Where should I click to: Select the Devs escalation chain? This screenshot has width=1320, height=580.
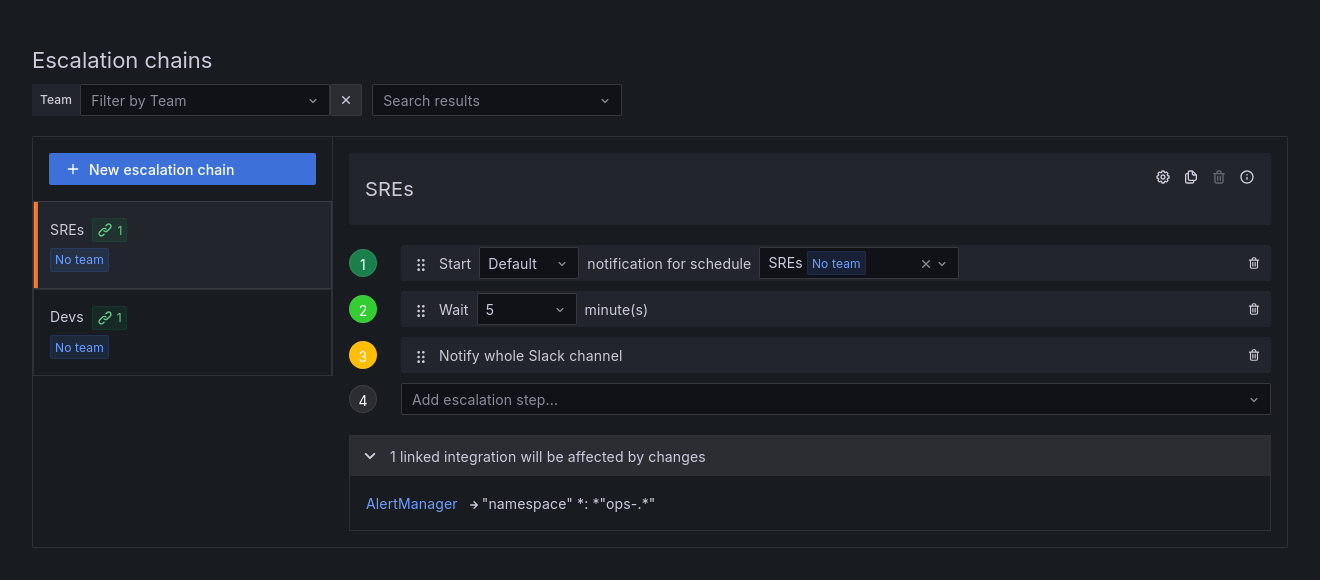66,317
